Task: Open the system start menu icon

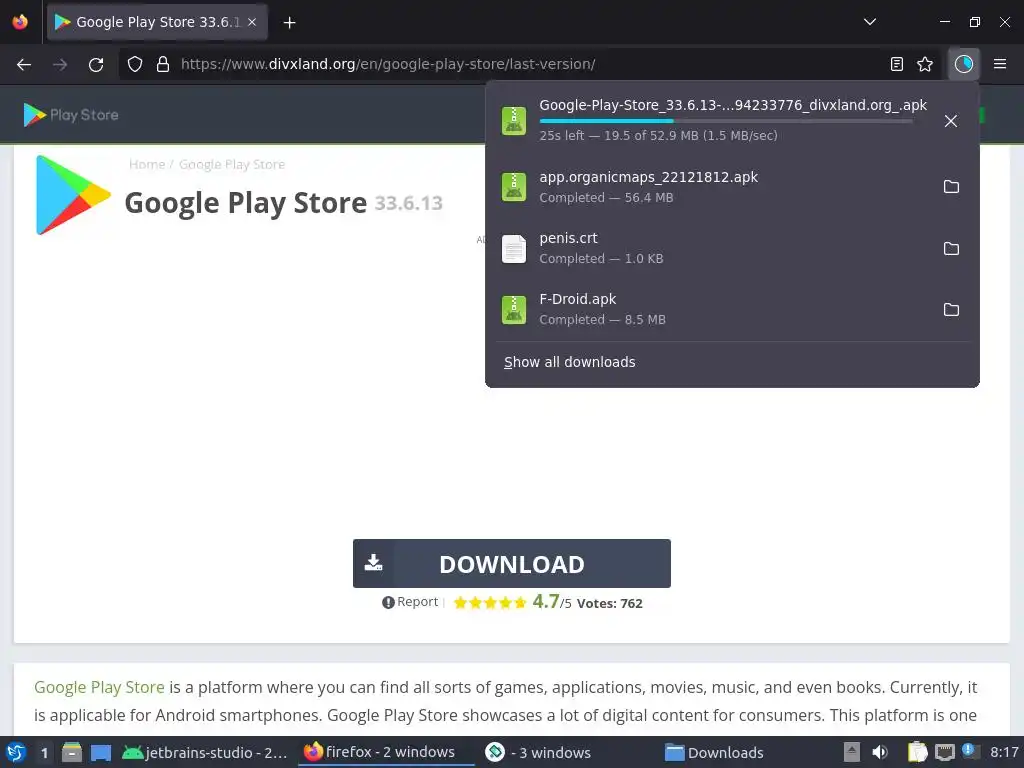Action: tap(16, 752)
